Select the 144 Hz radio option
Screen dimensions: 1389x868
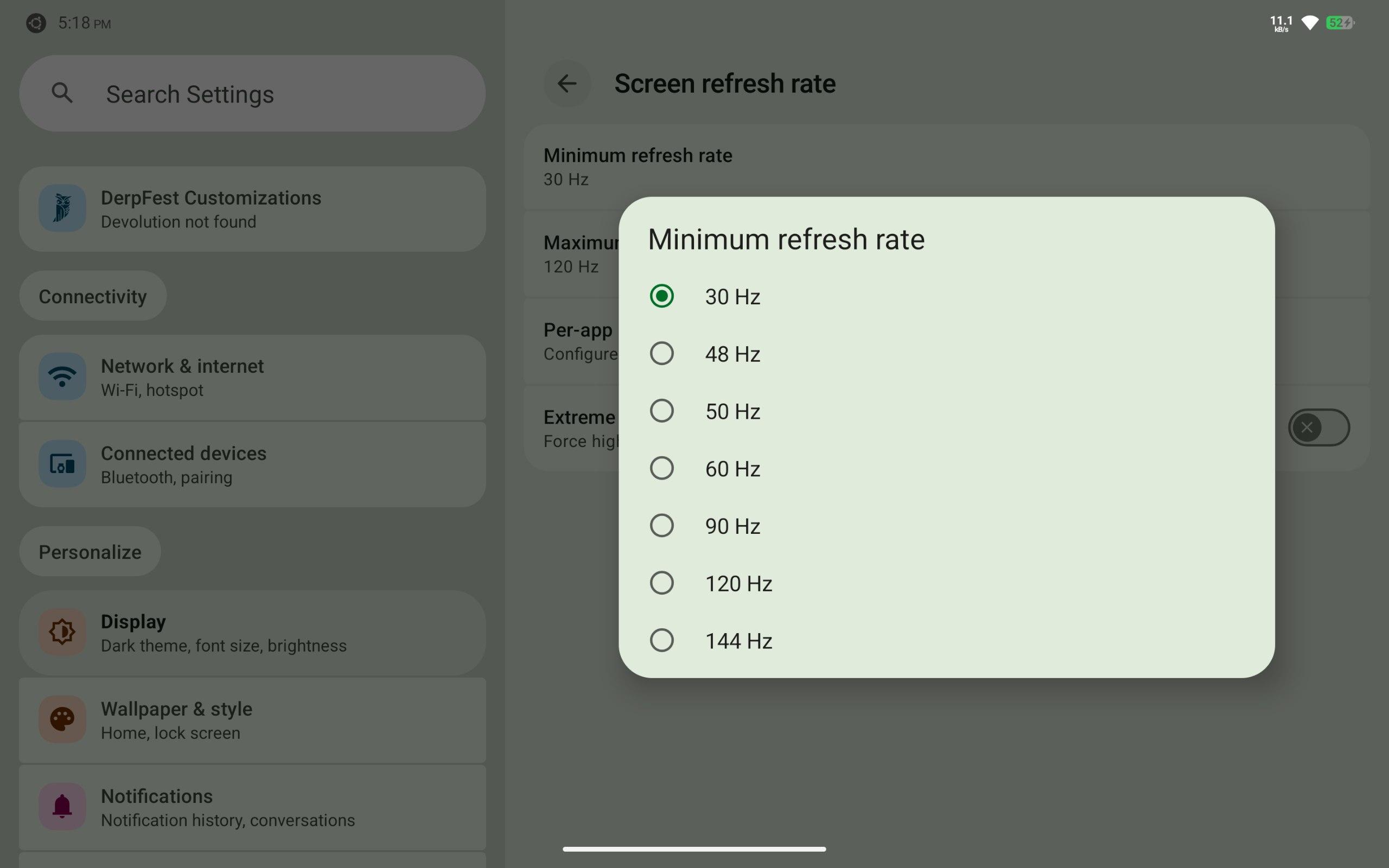tap(662, 641)
